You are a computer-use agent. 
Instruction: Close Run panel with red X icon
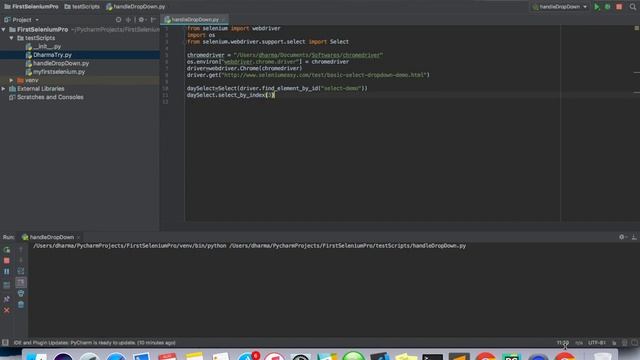7,310
